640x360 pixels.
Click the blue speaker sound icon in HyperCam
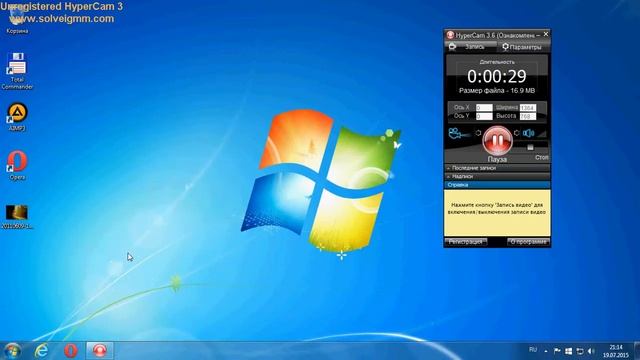click(x=528, y=133)
